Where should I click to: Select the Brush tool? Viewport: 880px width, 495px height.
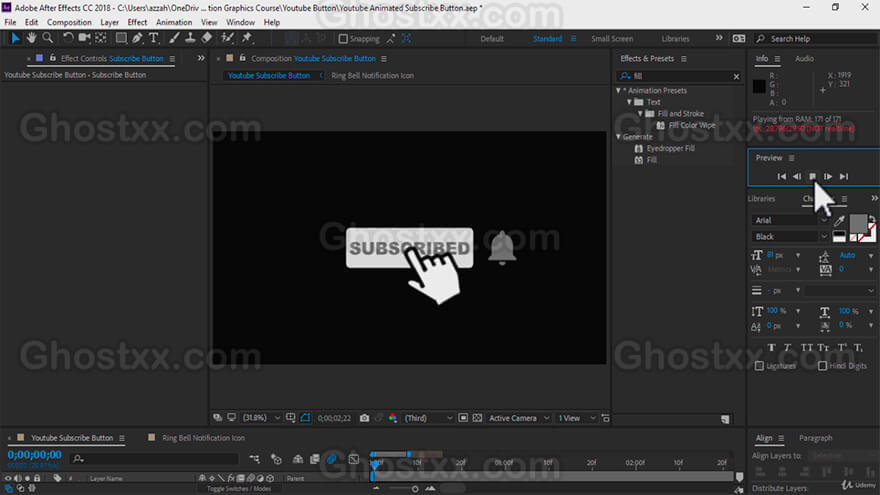[x=174, y=38]
